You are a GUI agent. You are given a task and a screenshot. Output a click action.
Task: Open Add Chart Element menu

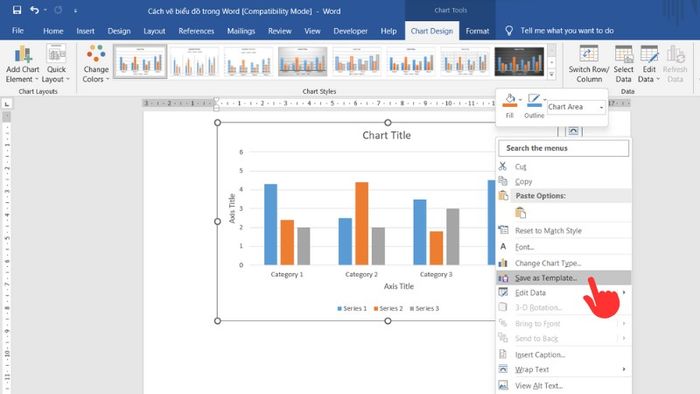tap(22, 64)
